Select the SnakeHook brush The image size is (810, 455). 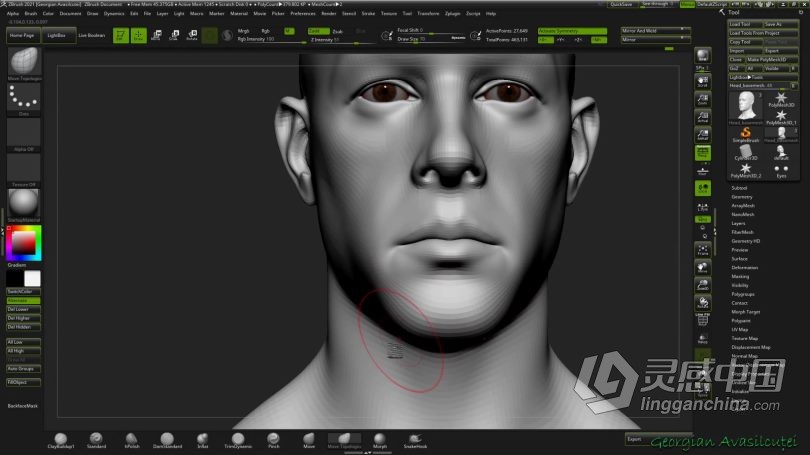pos(415,441)
